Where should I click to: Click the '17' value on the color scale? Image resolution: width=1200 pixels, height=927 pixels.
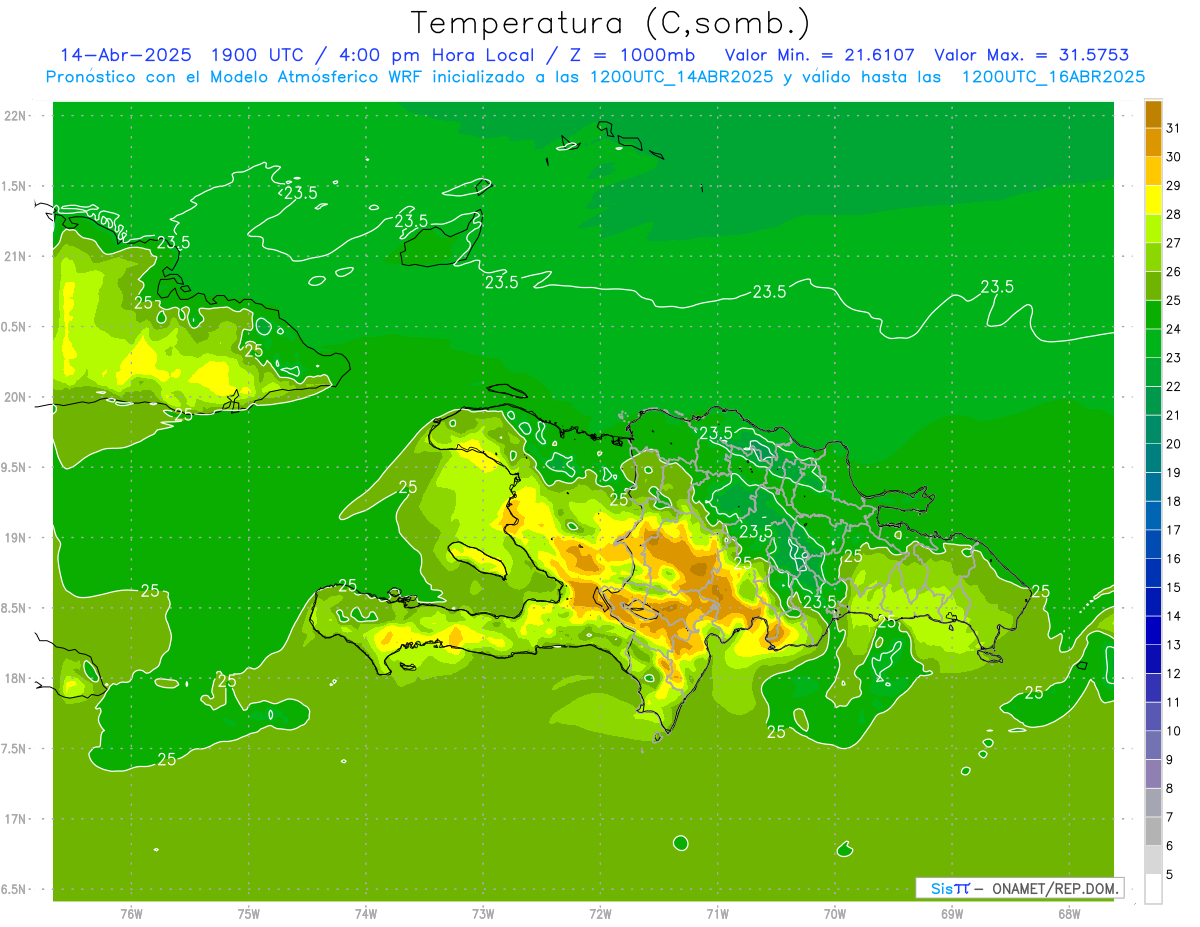(1175, 529)
